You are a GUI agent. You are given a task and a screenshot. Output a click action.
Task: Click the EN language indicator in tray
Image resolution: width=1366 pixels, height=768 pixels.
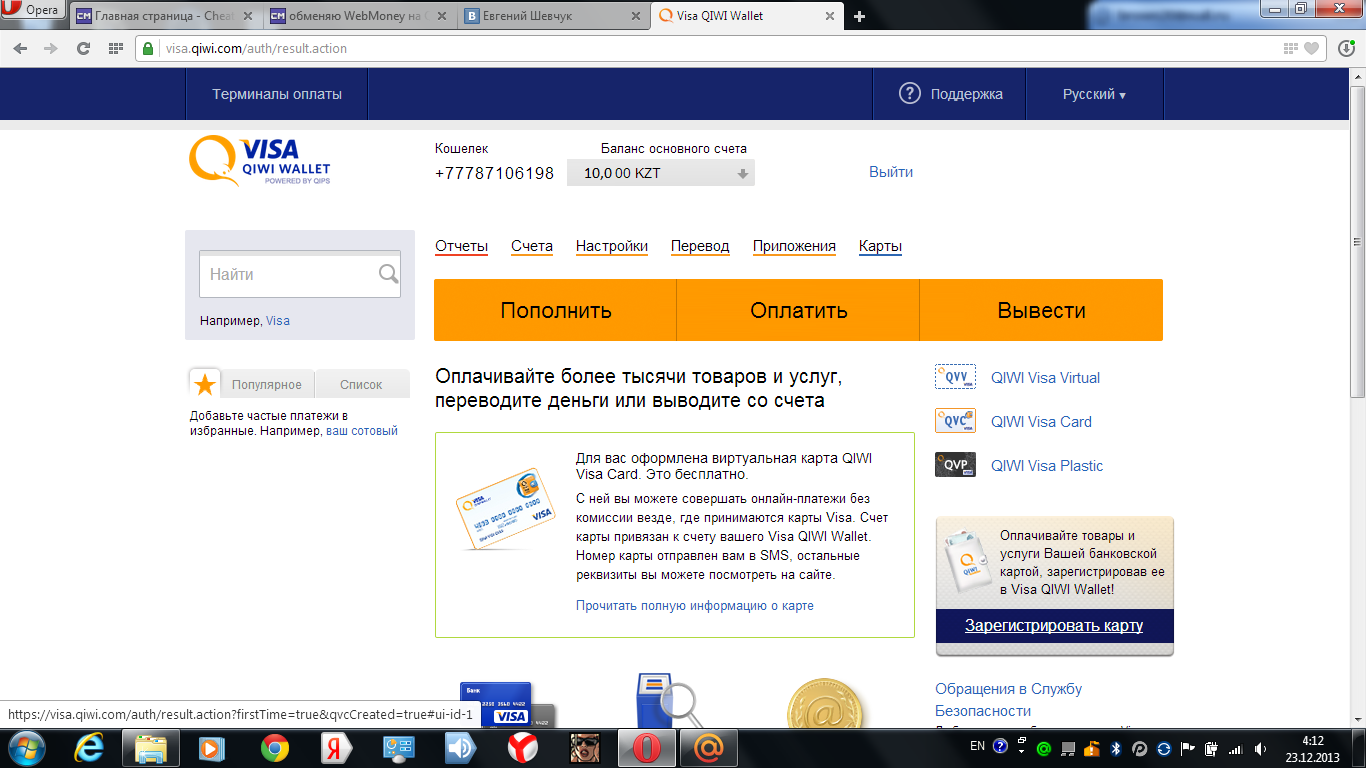tap(977, 747)
